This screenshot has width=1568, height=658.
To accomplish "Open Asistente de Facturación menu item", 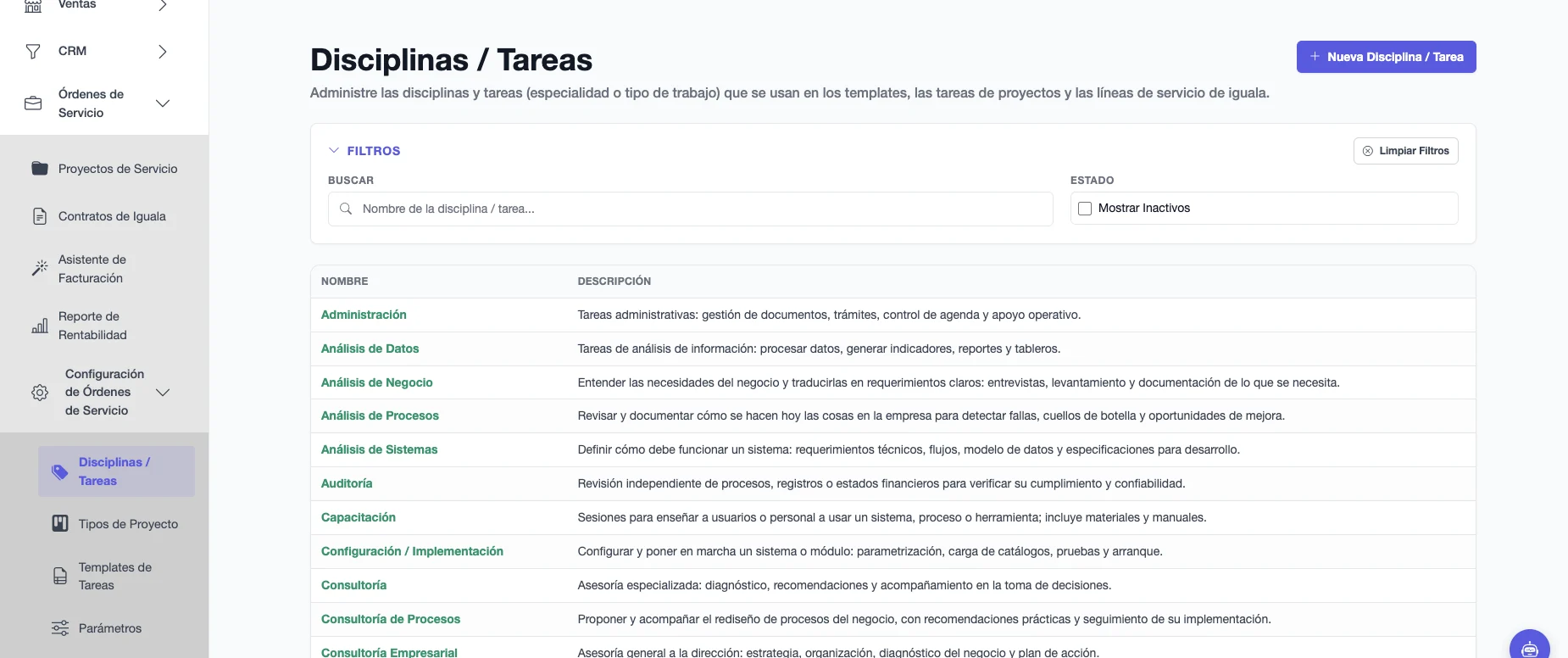I will 104,269.
